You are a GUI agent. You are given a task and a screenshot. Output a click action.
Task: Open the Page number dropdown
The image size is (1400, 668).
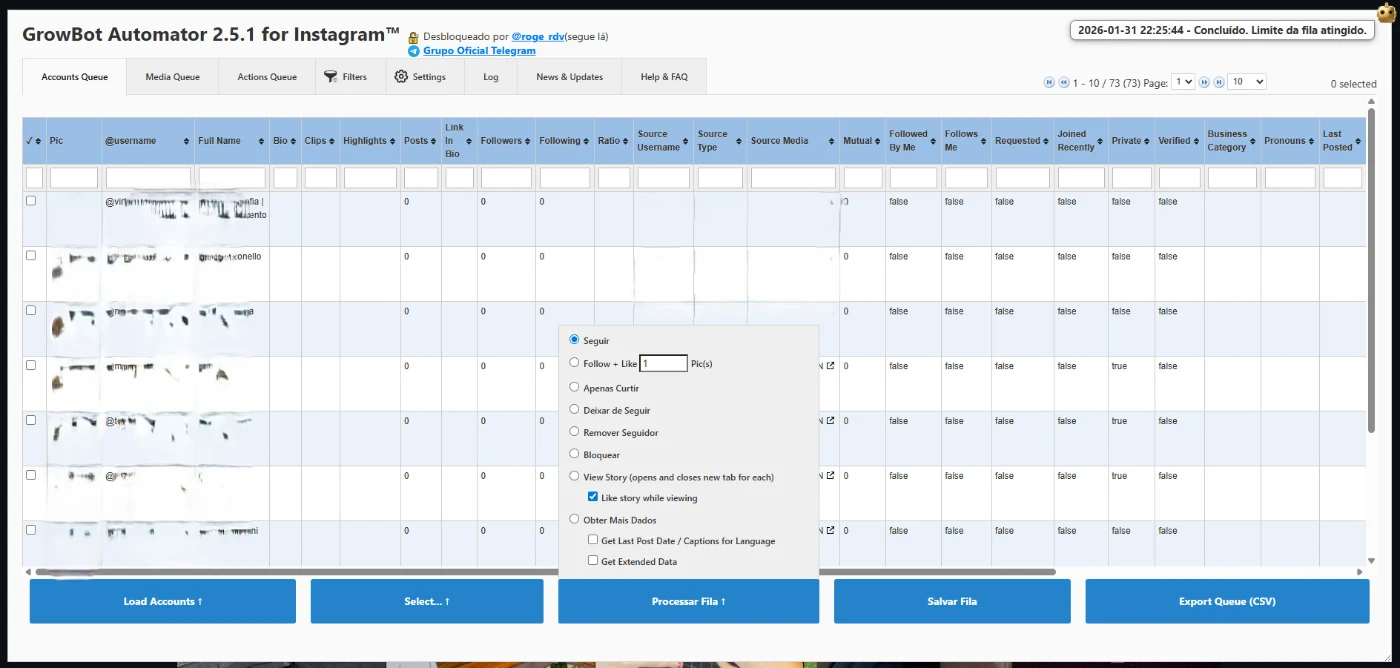tap(1183, 82)
